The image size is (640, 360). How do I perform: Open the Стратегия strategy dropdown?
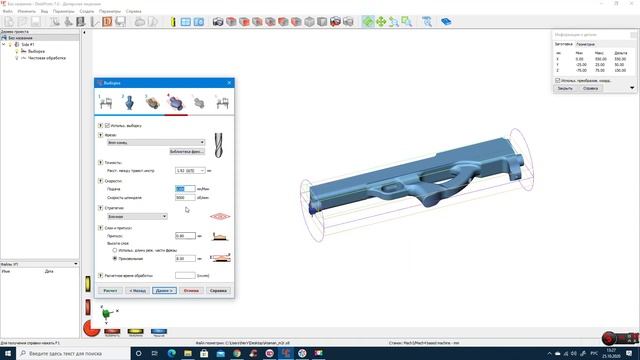[137, 216]
